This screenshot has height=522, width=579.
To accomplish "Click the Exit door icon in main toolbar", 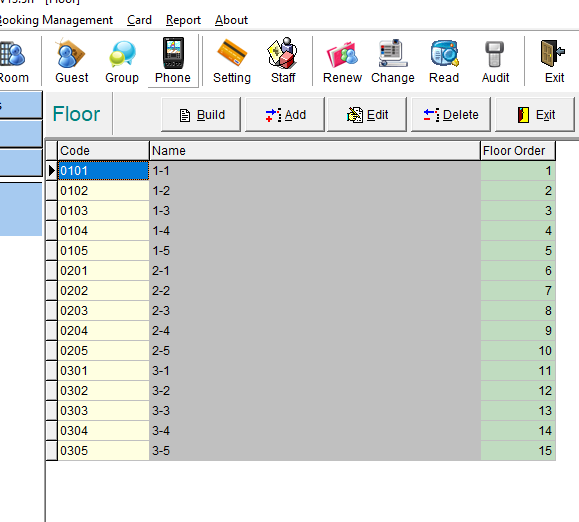I will (554, 61).
